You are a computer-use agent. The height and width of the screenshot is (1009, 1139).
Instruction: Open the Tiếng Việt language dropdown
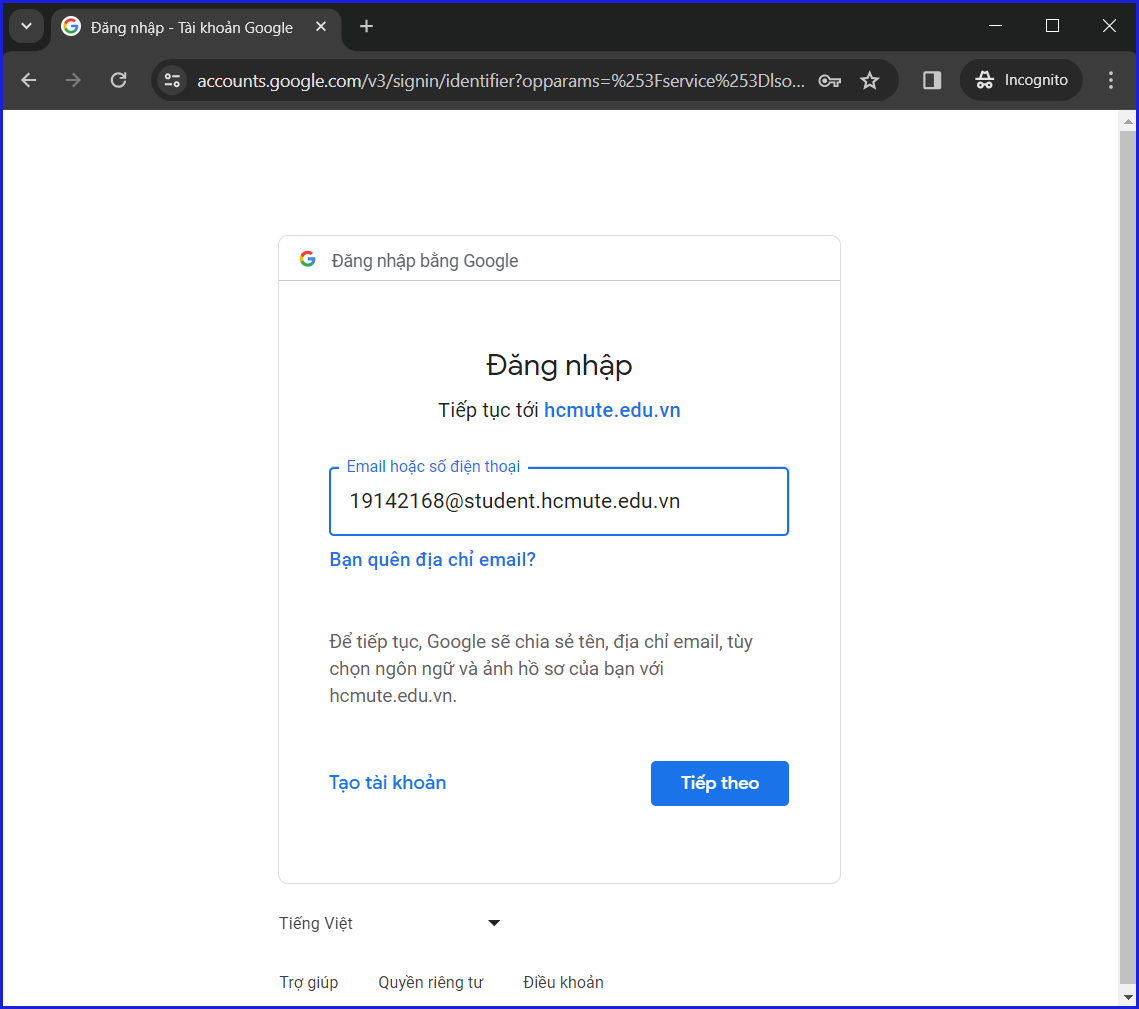[390, 923]
